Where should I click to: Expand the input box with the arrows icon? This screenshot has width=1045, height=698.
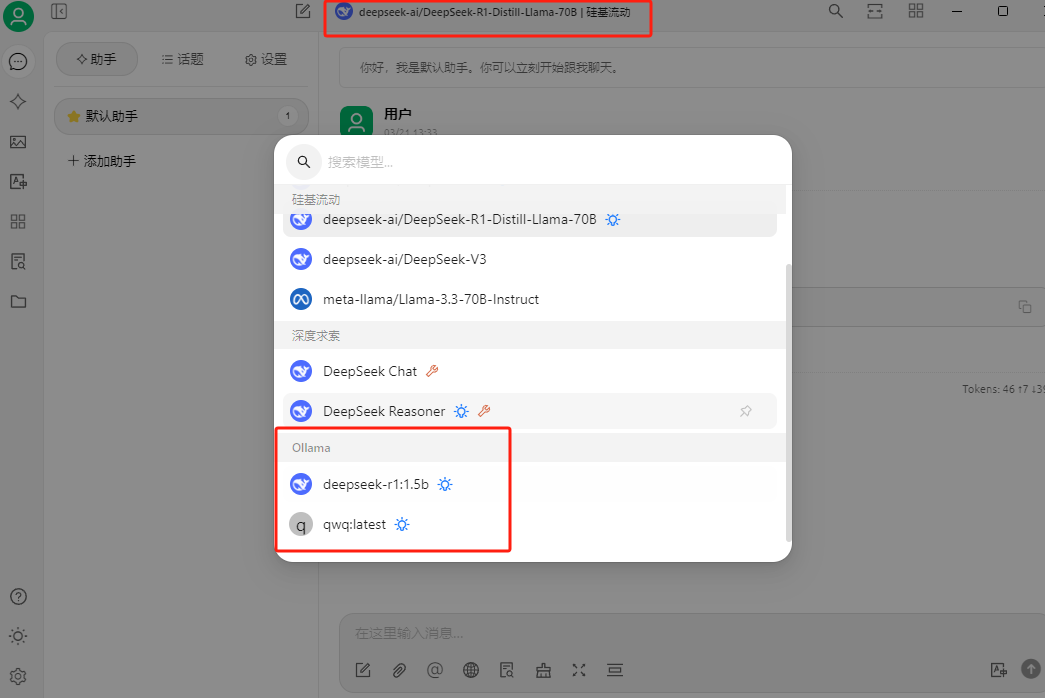(x=578, y=670)
